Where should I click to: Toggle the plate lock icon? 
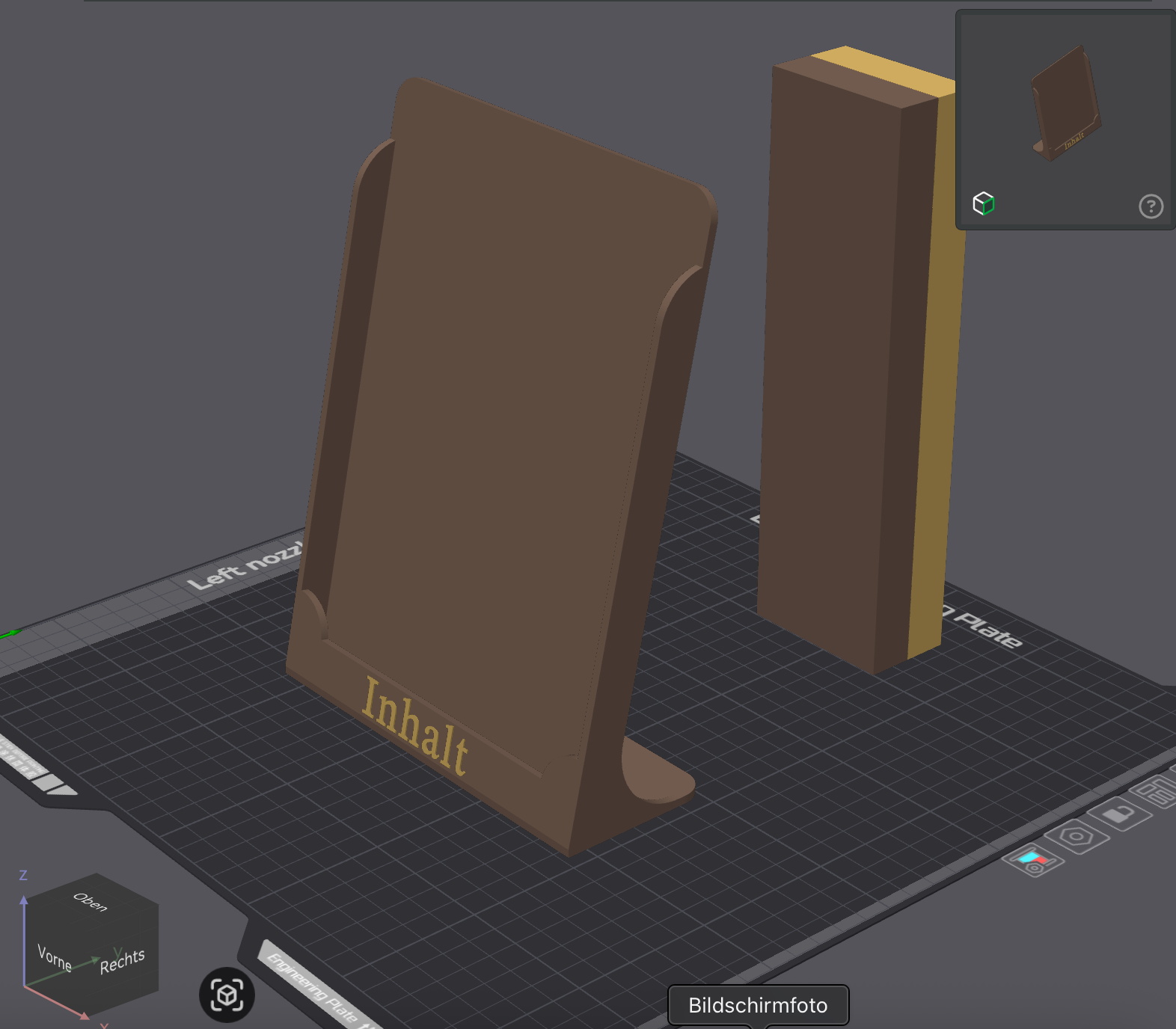tap(1119, 813)
